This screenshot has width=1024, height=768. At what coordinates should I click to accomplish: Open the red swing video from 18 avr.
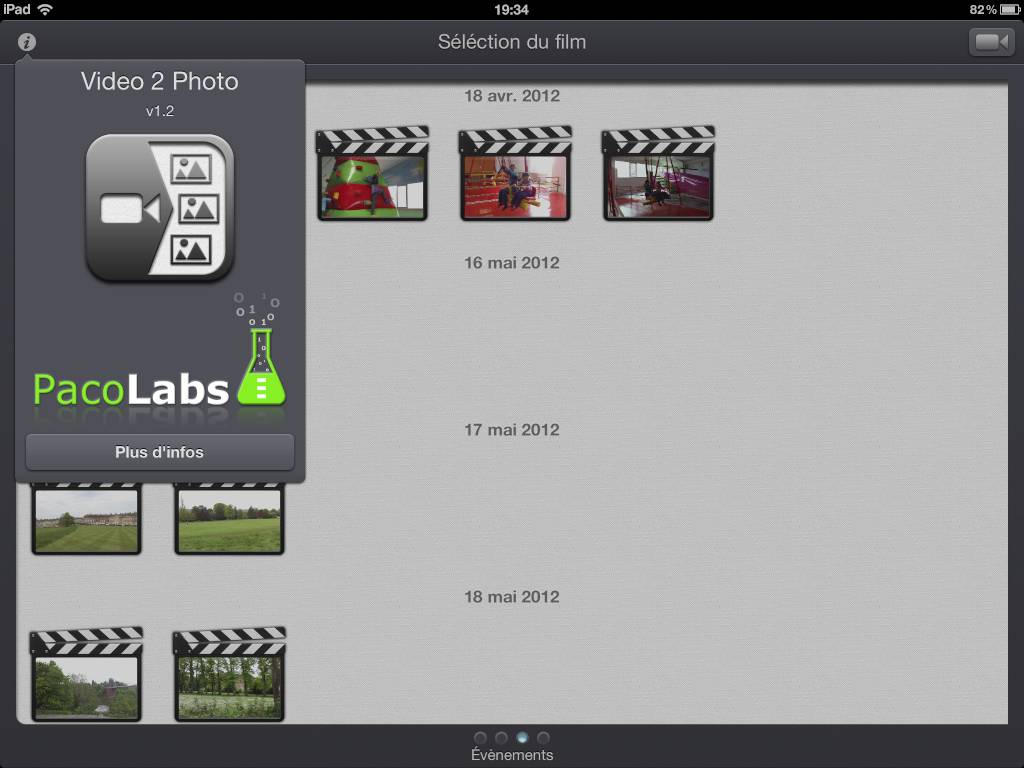point(515,173)
